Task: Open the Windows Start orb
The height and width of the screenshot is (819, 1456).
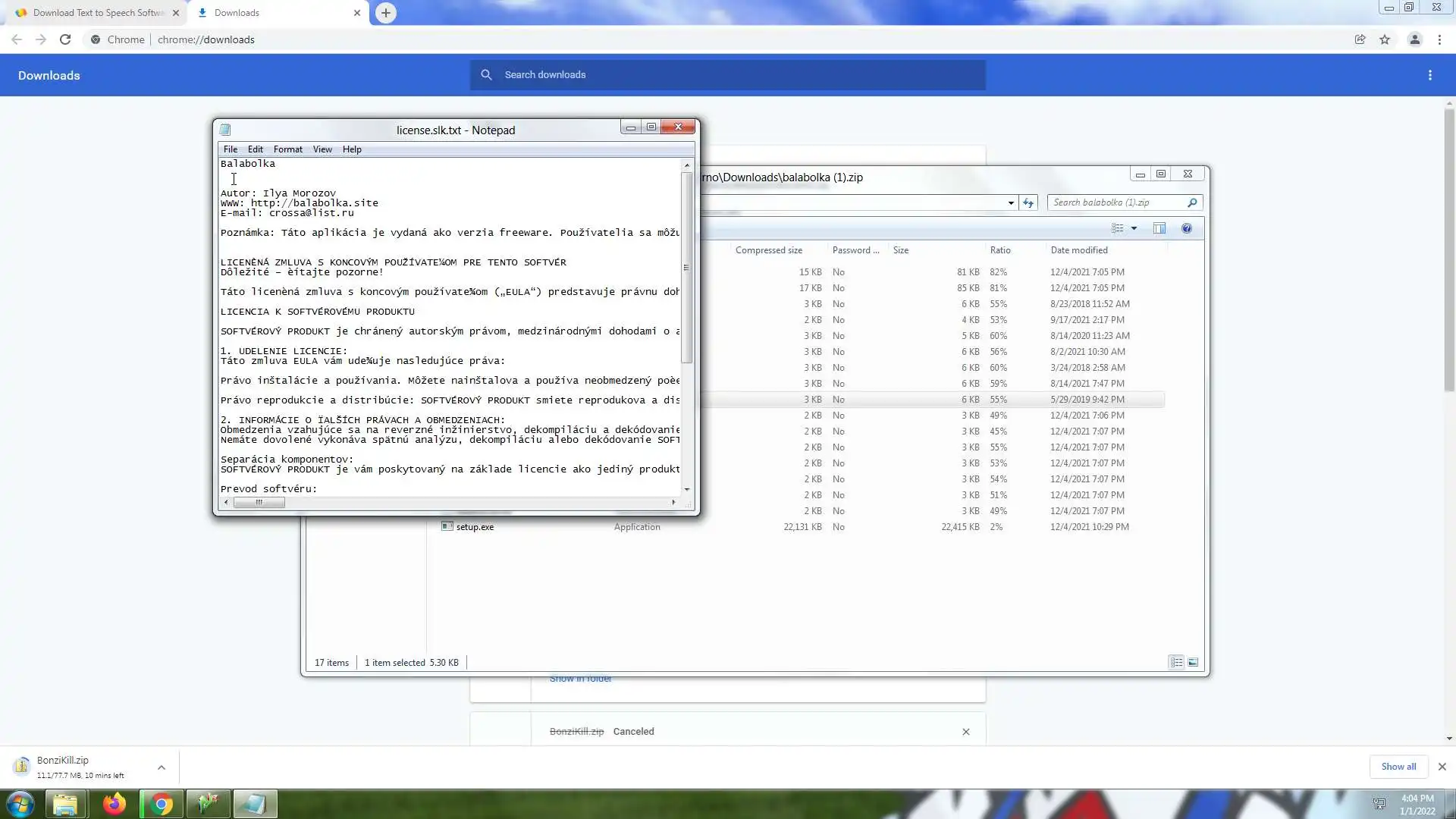Action: pyautogui.click(x=20, y=804)
